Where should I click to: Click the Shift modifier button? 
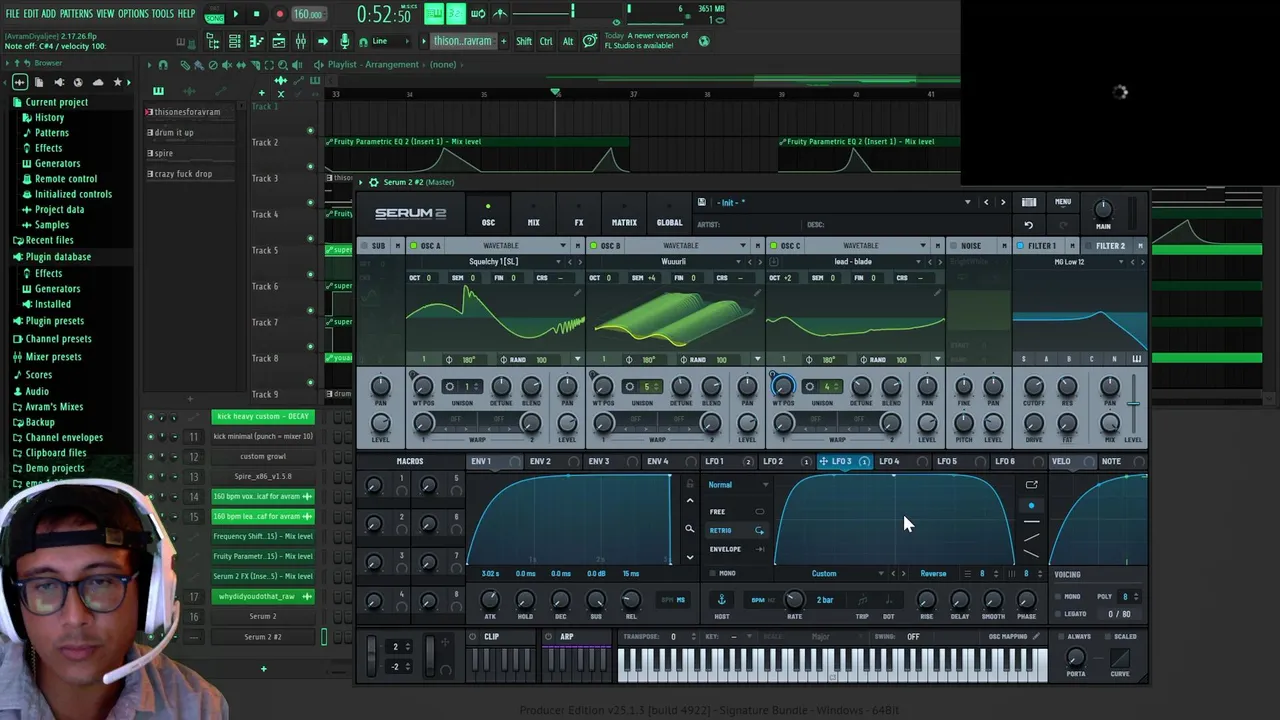(x=524, y=41)
